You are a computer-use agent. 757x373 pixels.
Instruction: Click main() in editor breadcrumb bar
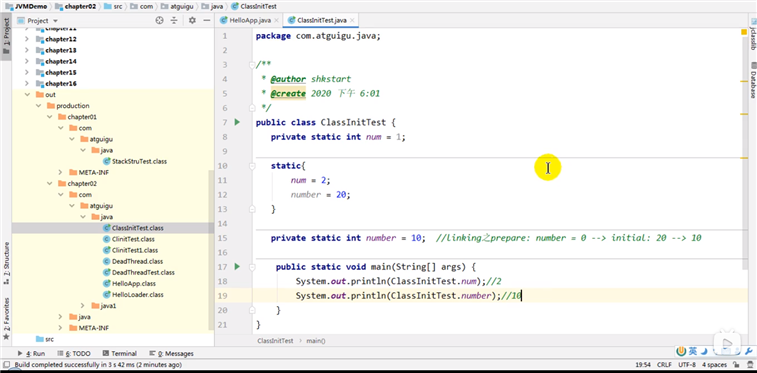pyautogui.click(x=316, y=341)
